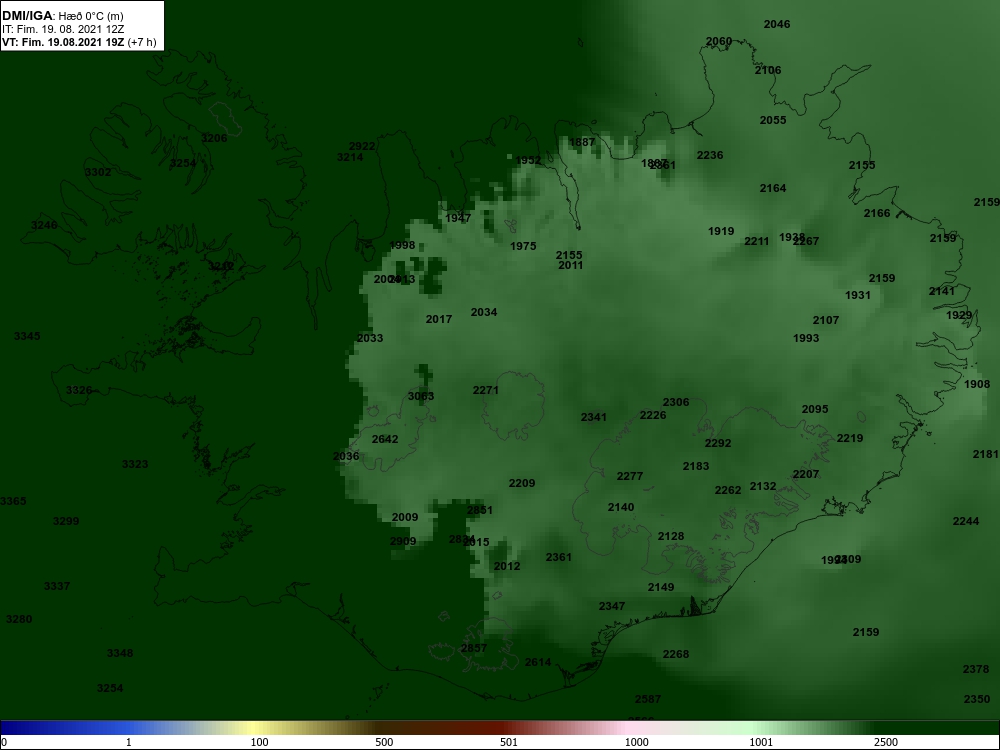
Task: Click the 2347 value on the map
Action: click(x=612, y=606)
